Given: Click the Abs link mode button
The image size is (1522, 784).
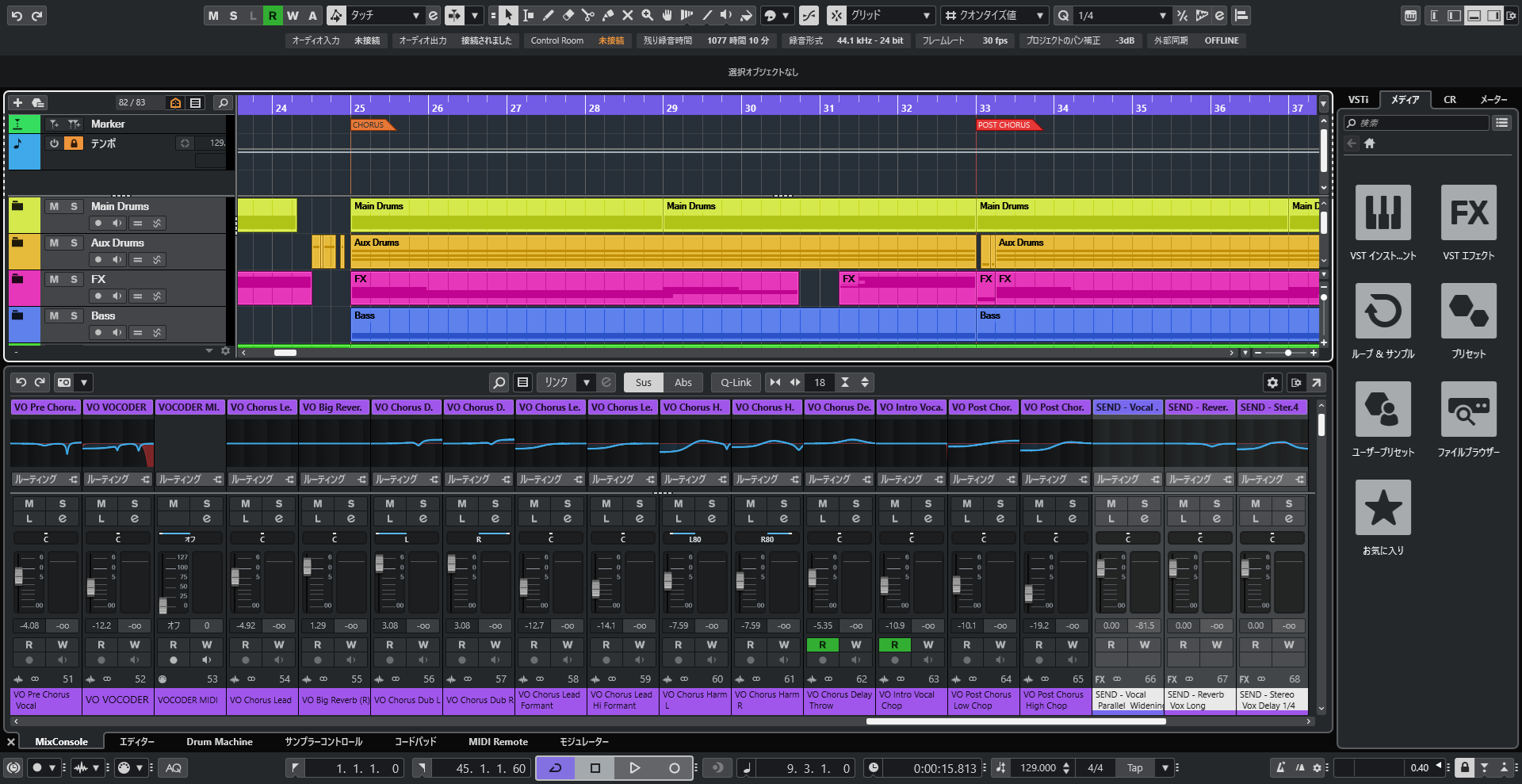Looking at the screenshot, I should pyautogui.click(x=683, y=383).
